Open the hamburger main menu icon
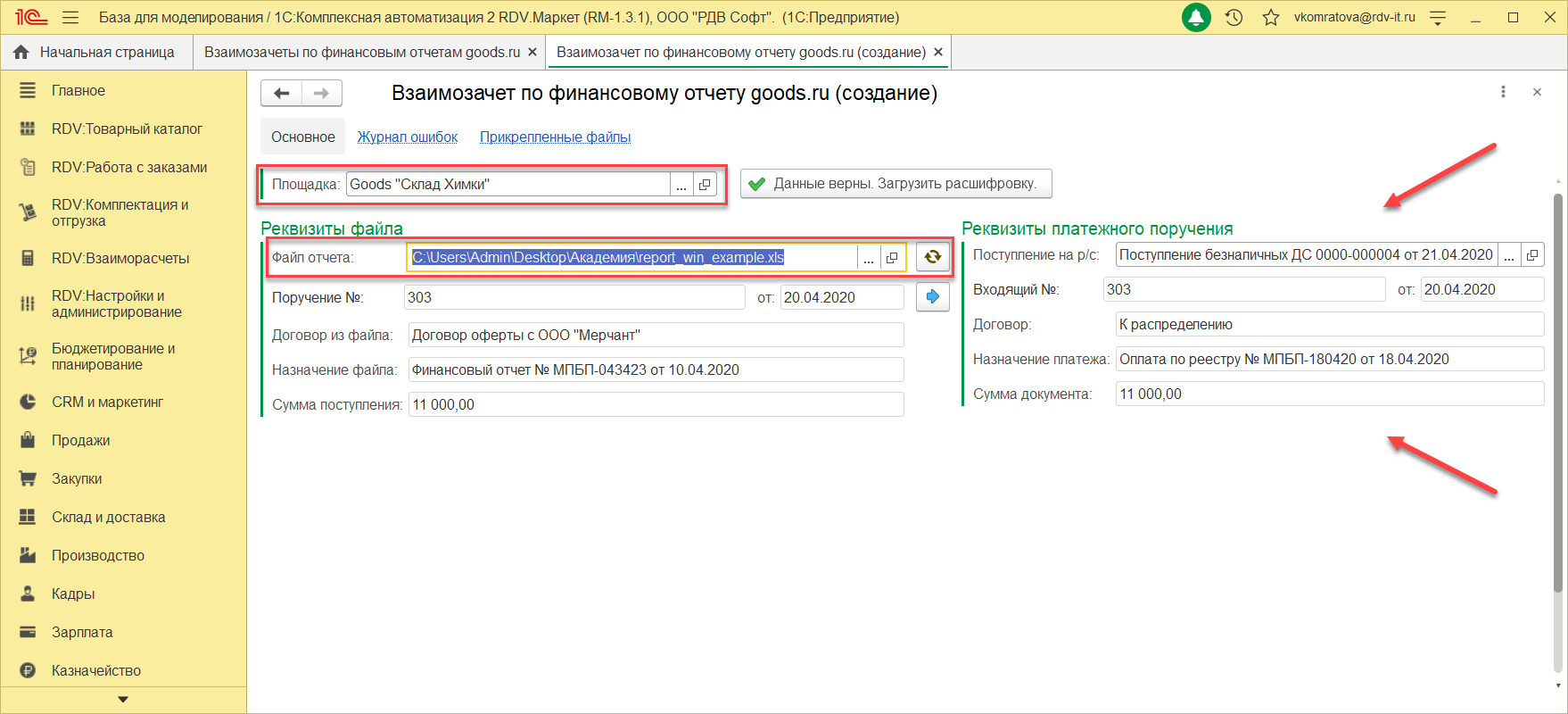 coord(70,18)
